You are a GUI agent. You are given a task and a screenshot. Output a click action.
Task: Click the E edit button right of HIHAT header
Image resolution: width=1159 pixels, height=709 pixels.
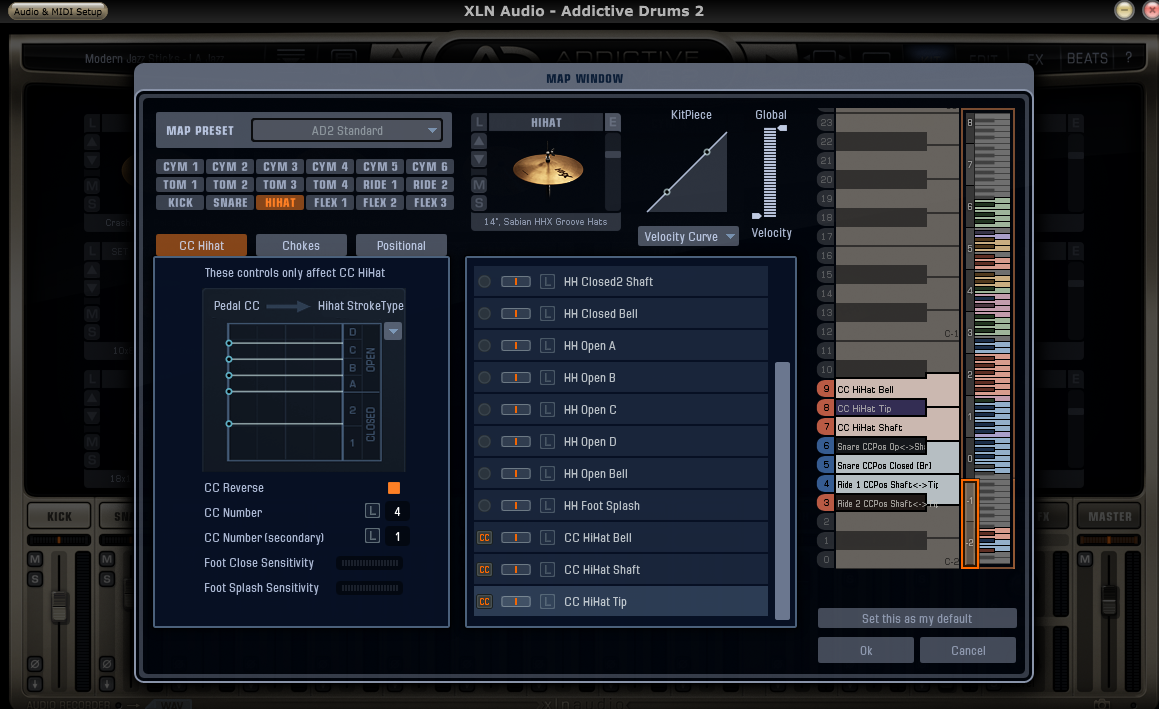point(612,123)
